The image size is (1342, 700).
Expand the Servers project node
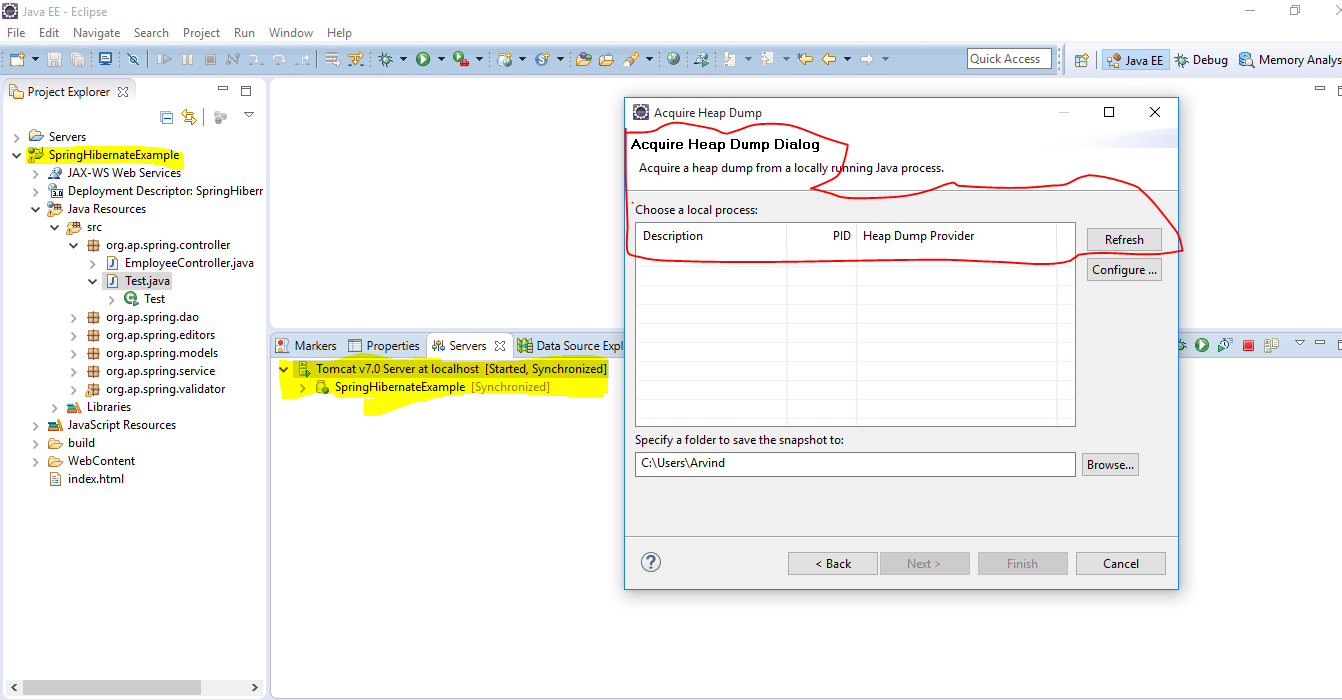coord(17,137)
